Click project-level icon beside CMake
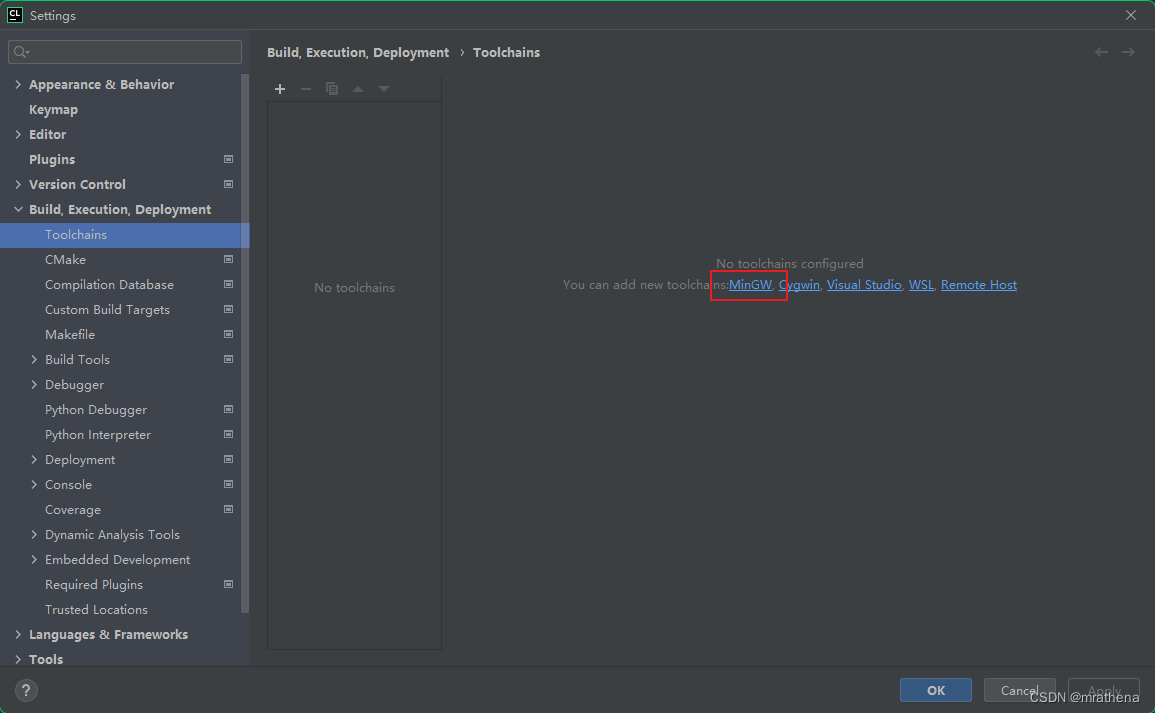1155x713 pixels. [228, 259]
